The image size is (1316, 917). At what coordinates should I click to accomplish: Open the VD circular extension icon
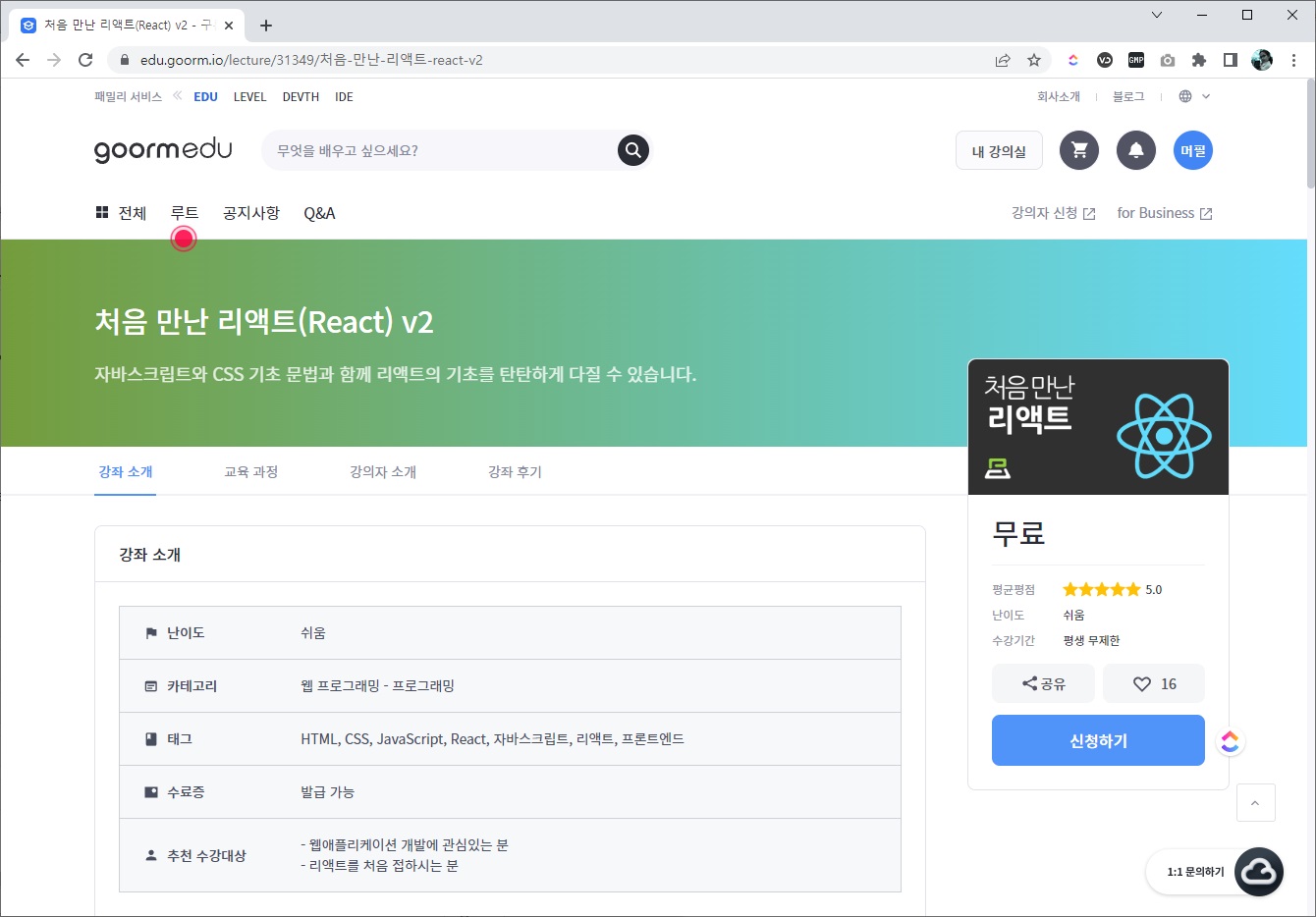(1105, 60)
